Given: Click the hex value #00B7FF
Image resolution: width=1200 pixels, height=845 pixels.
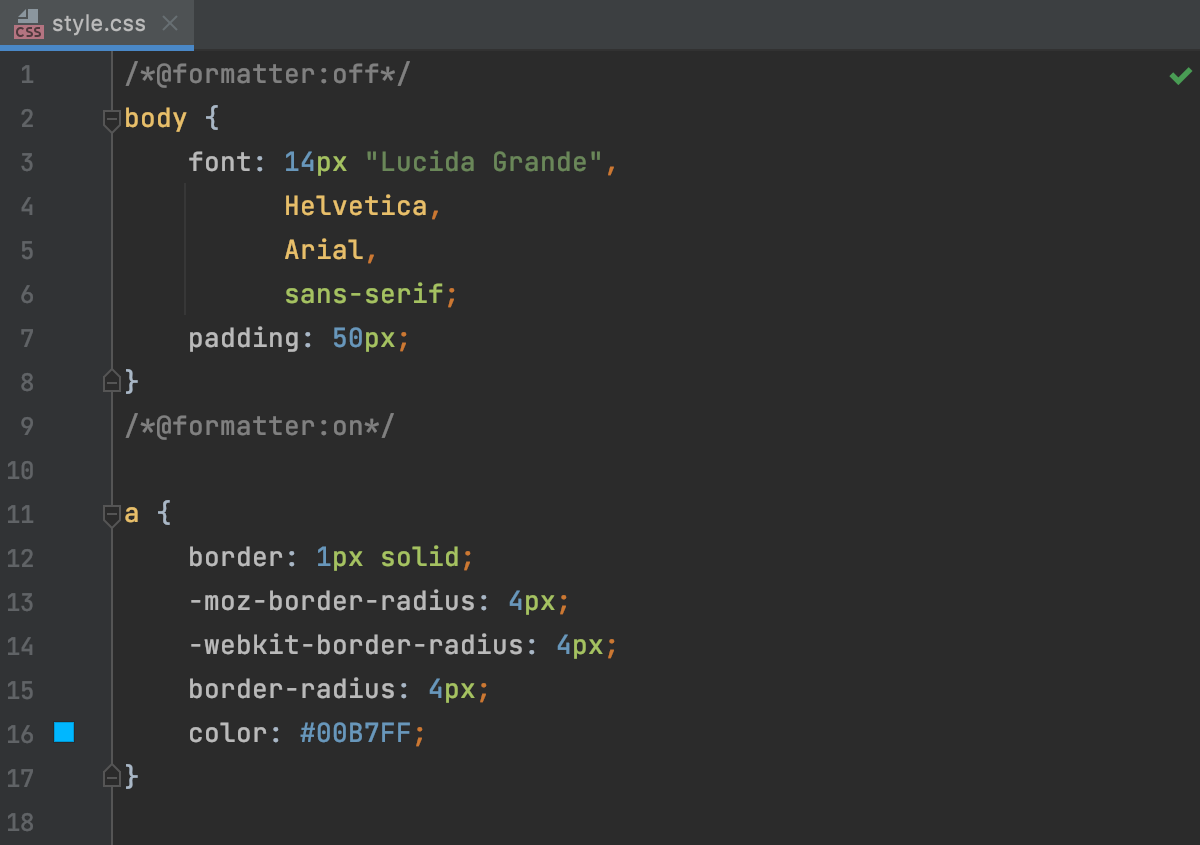Looking at the screenshot, I should point(355,733).
